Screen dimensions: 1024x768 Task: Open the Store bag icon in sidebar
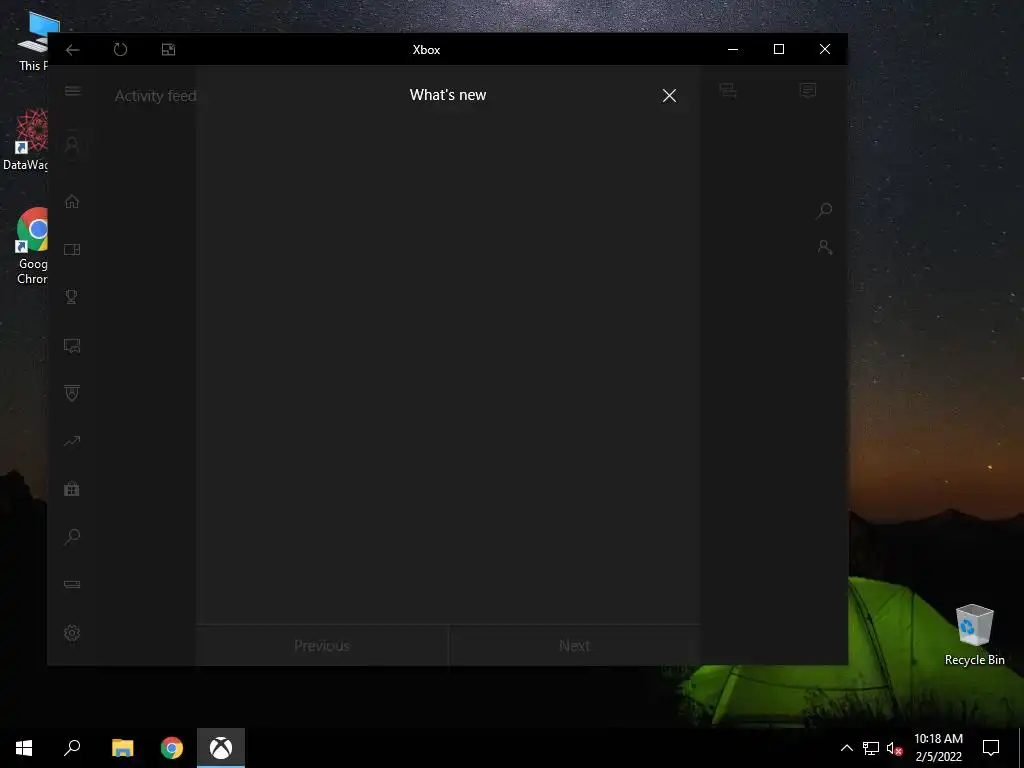click(x=72, y=488)
